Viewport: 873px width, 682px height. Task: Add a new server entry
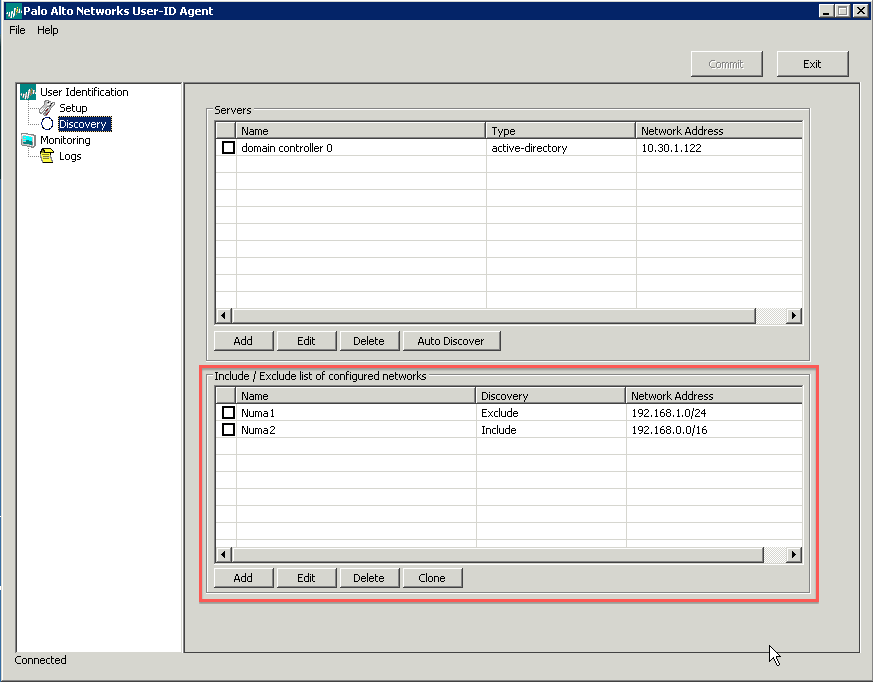(242, 340)
